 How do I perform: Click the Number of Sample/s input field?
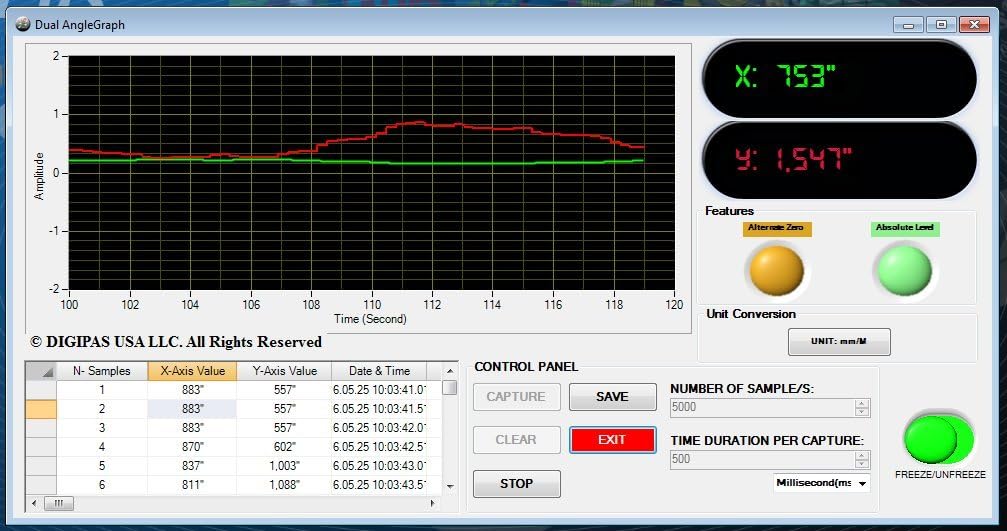click(760, 408)
